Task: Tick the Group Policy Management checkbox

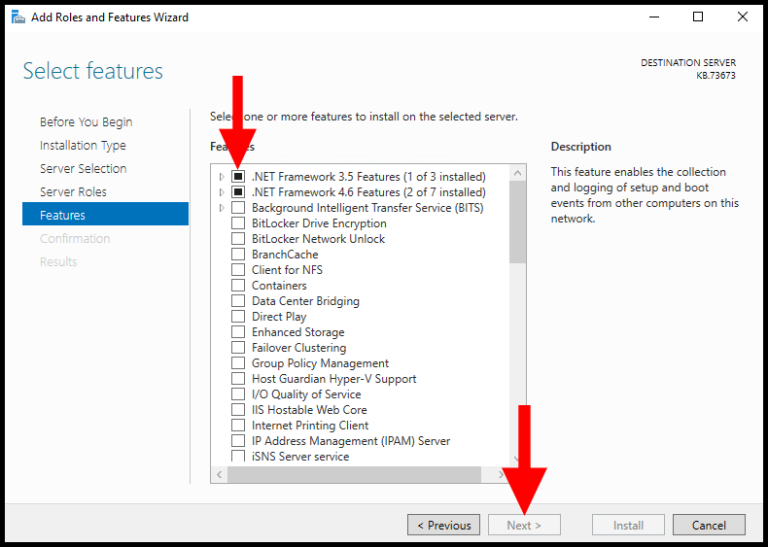Action: click(x=238, y=363)
